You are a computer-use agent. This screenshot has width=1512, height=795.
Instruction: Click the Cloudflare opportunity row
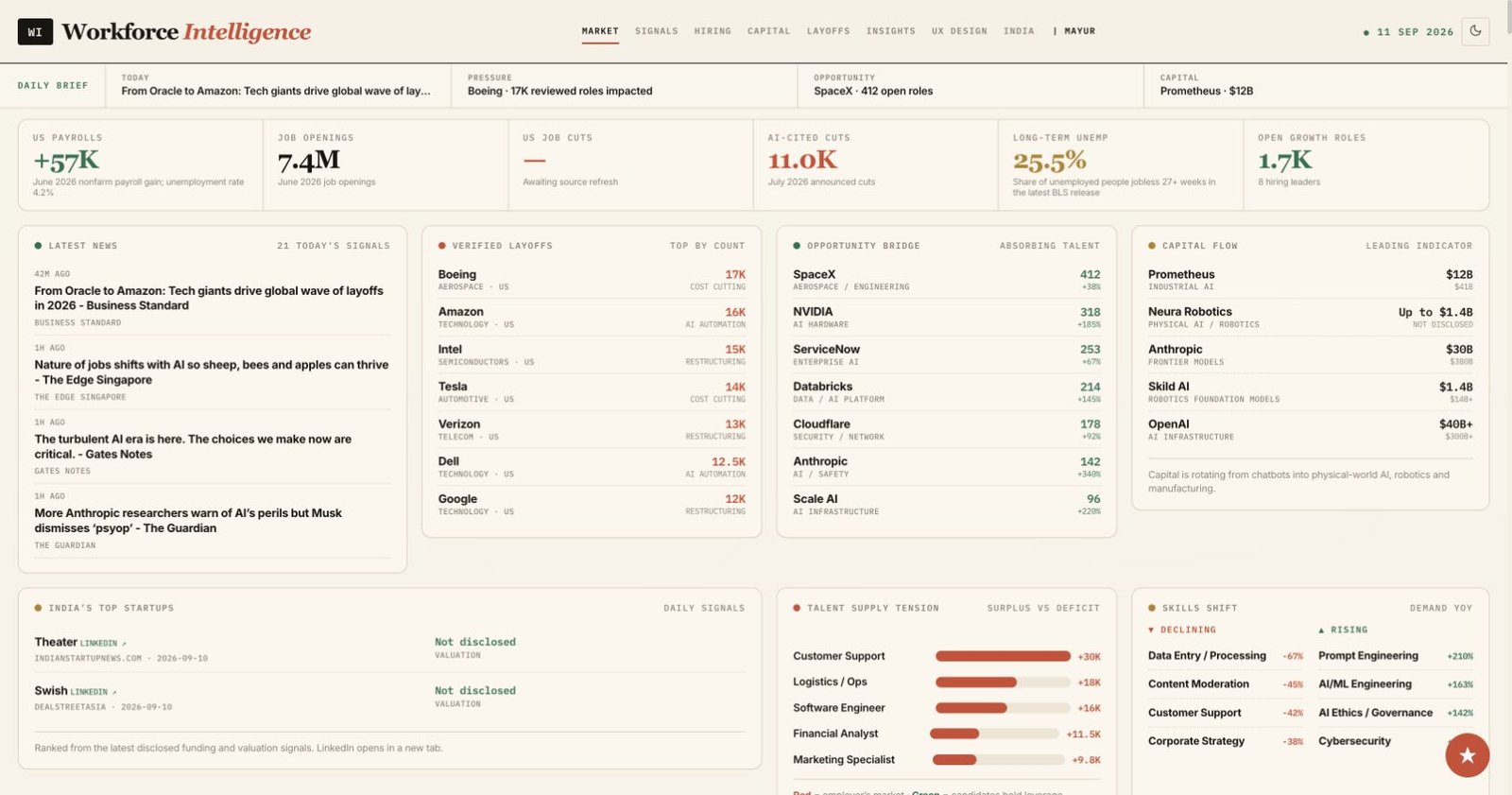click(947, 430)
